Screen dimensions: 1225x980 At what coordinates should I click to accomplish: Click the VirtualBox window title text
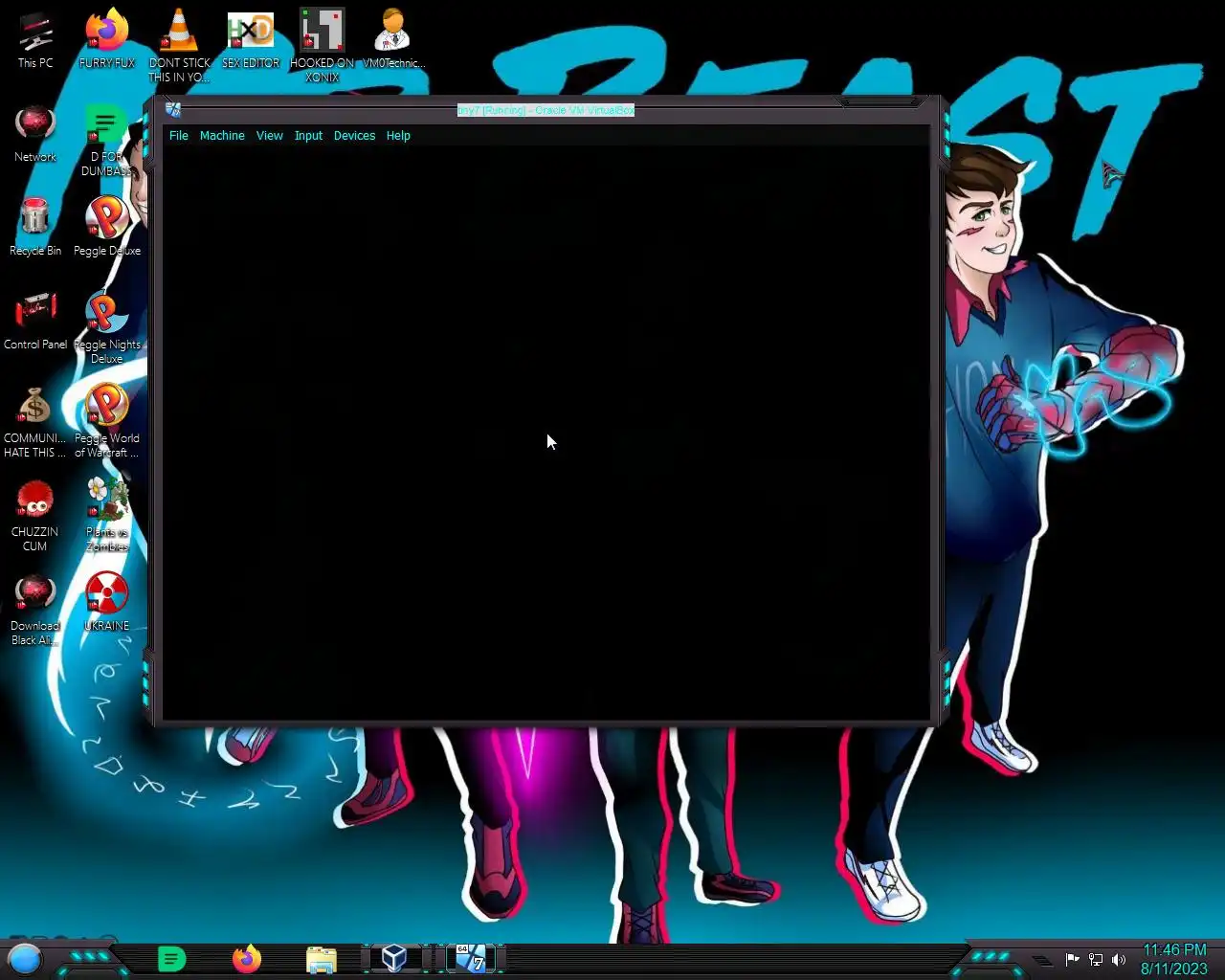click(546, 110)
